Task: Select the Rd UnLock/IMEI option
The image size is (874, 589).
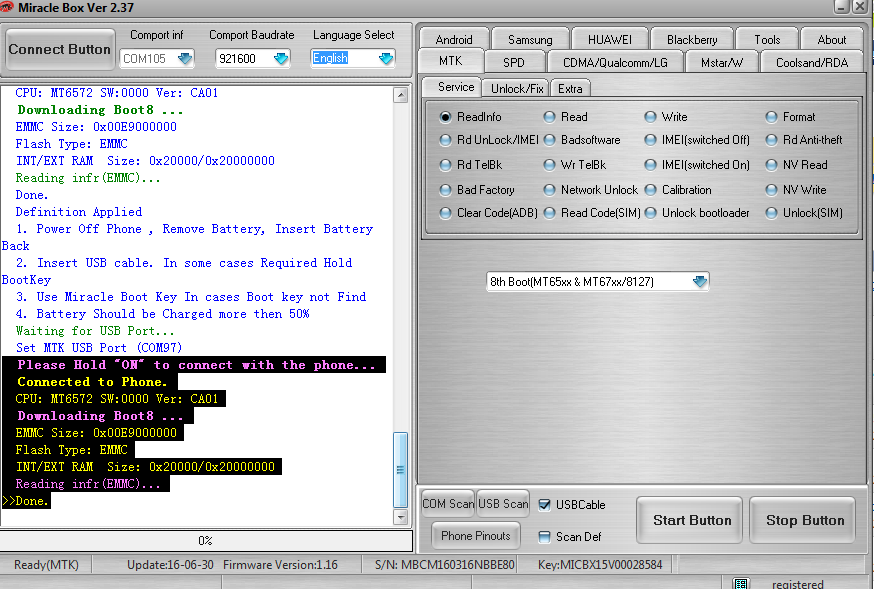Action: coord(445,140)
